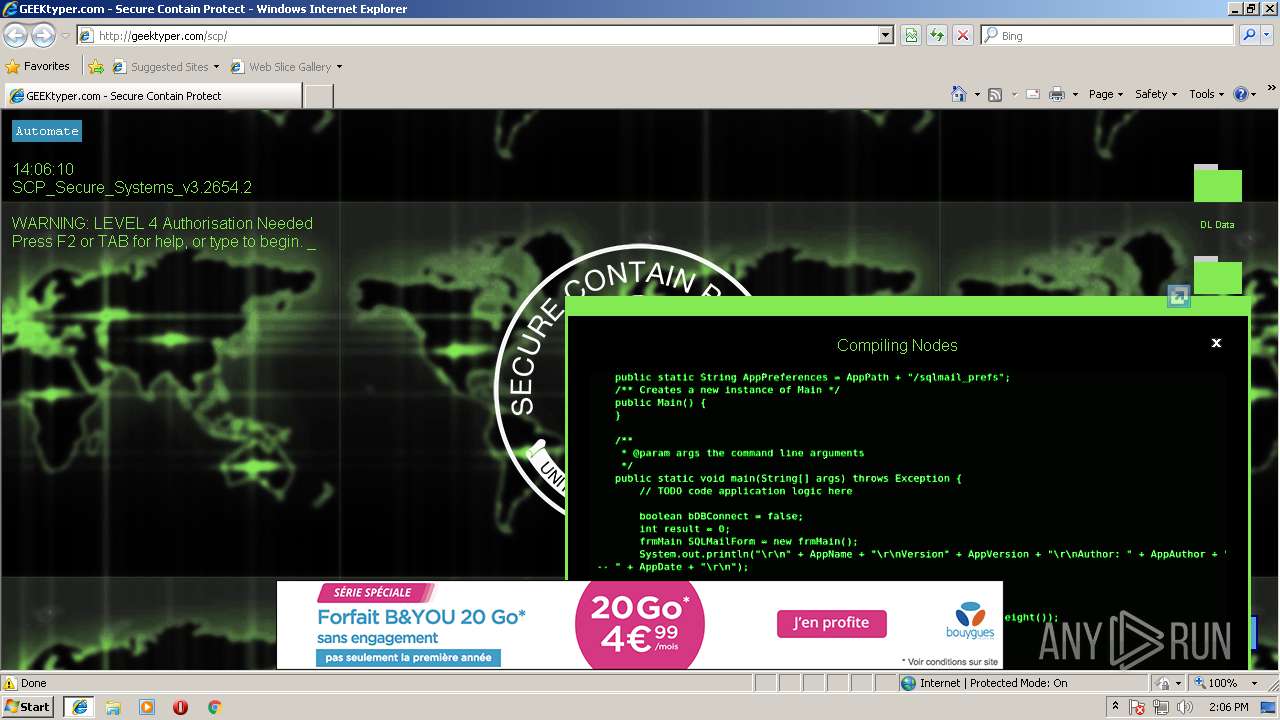This screenshot has width=1280, height=720.
Task: Open Google Chrome taskbar icon
Action: point(214,707)
